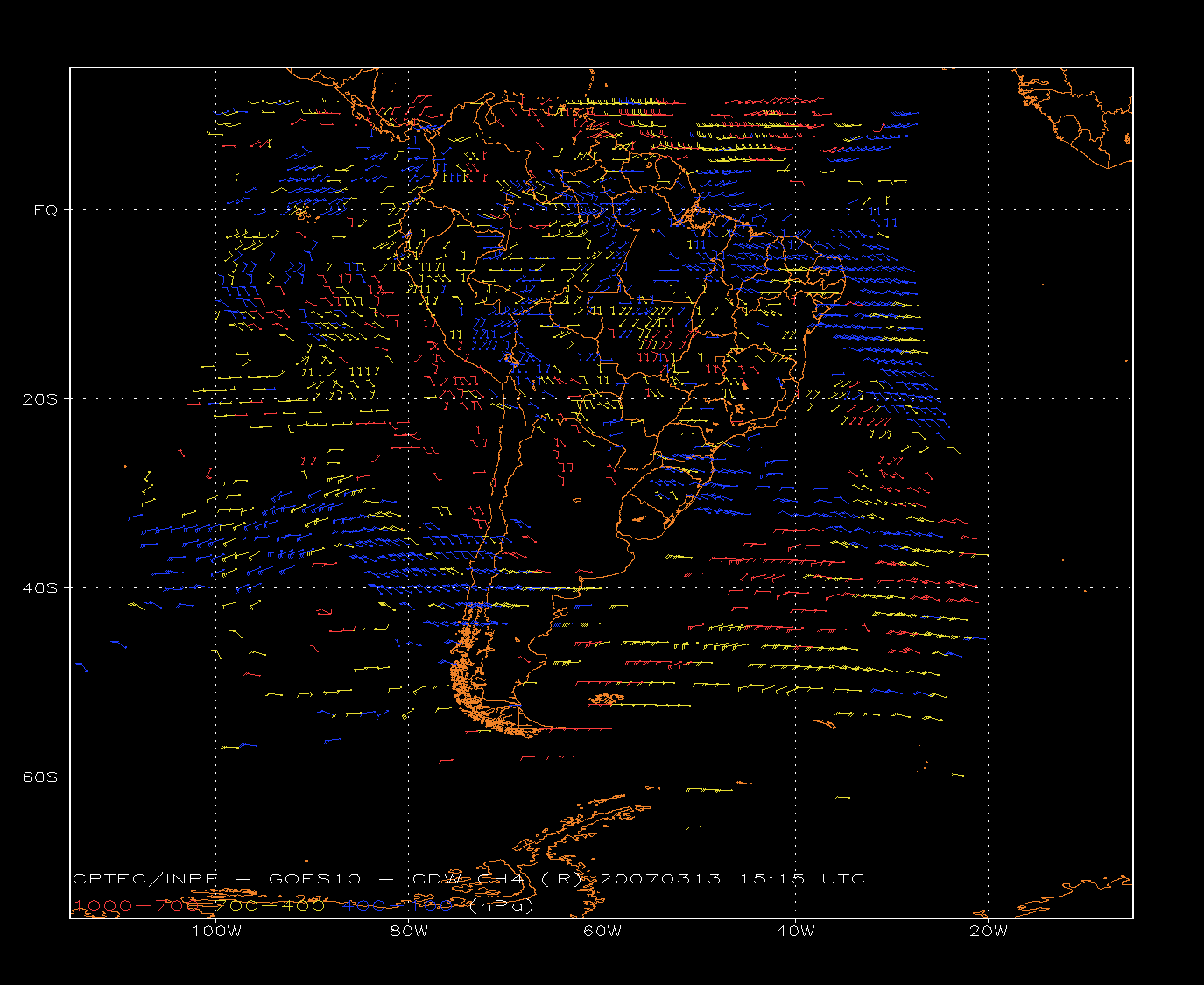Click the 60W longitude label
Image resolution: width=1204 pixels, height=985 pixels.
point(602,932)
